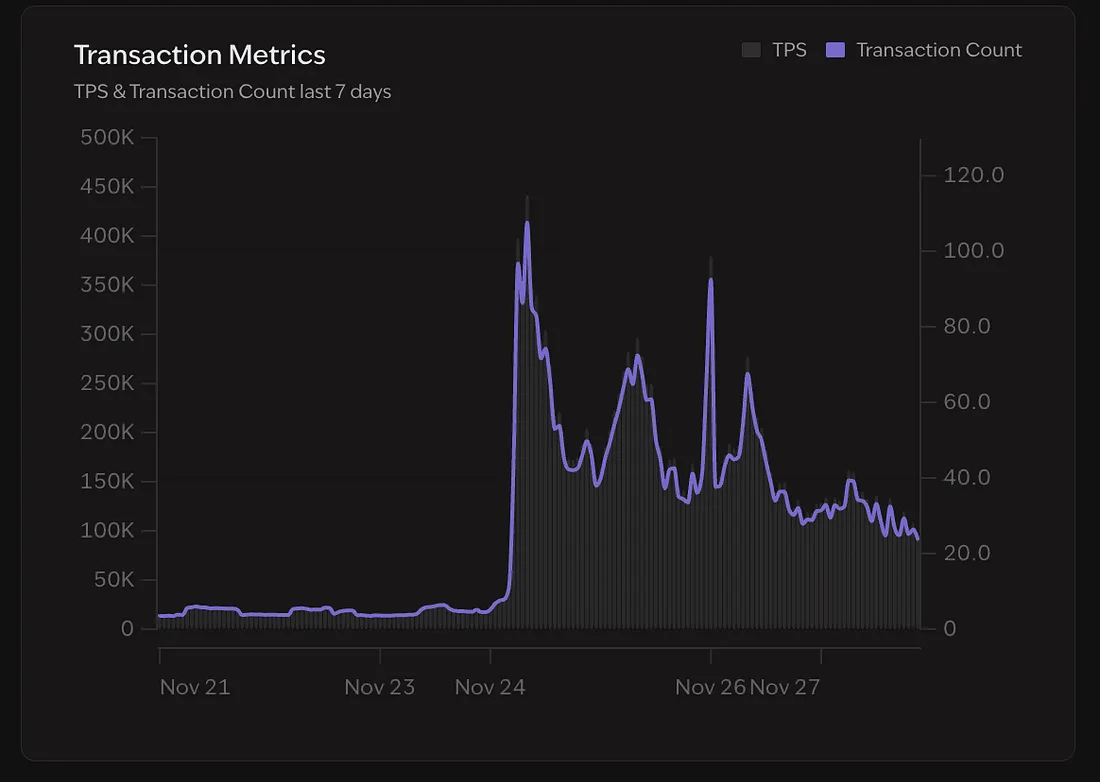Click the 500K left axis label
The width and height of the screenshot is (1100, 782).
[x=107, y=138]
